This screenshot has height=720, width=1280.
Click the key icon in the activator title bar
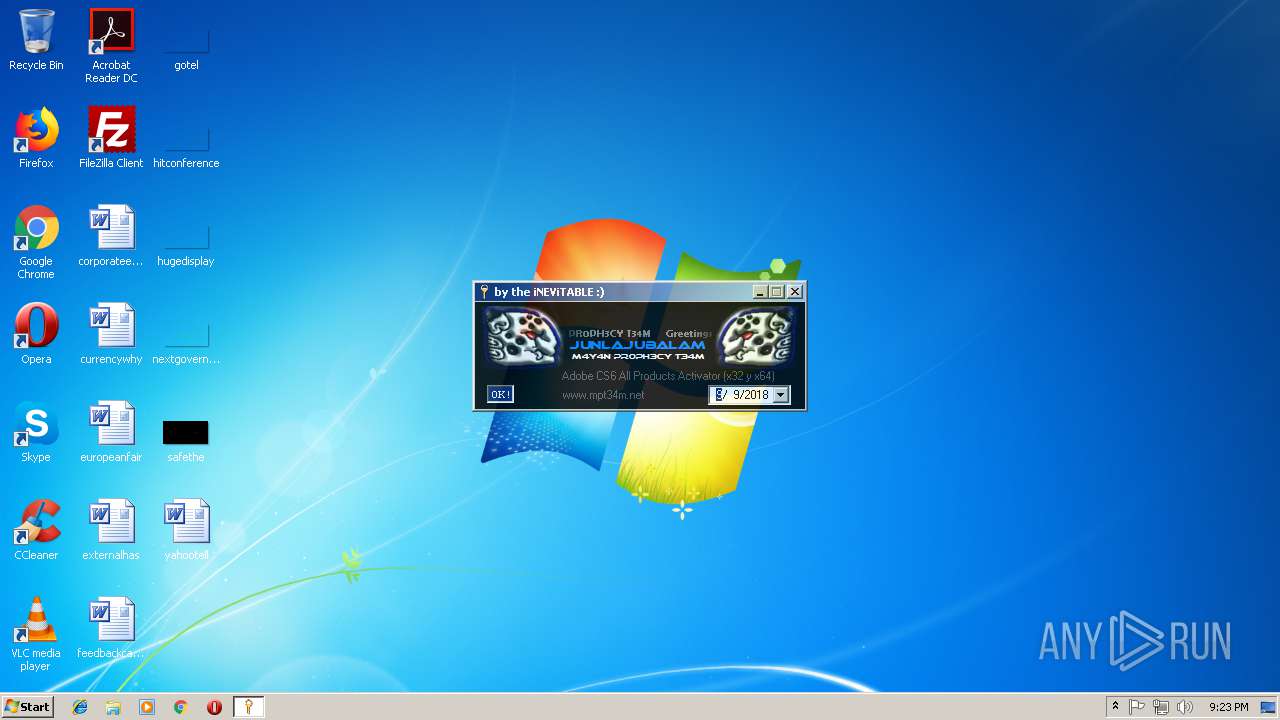pos(484,292)
